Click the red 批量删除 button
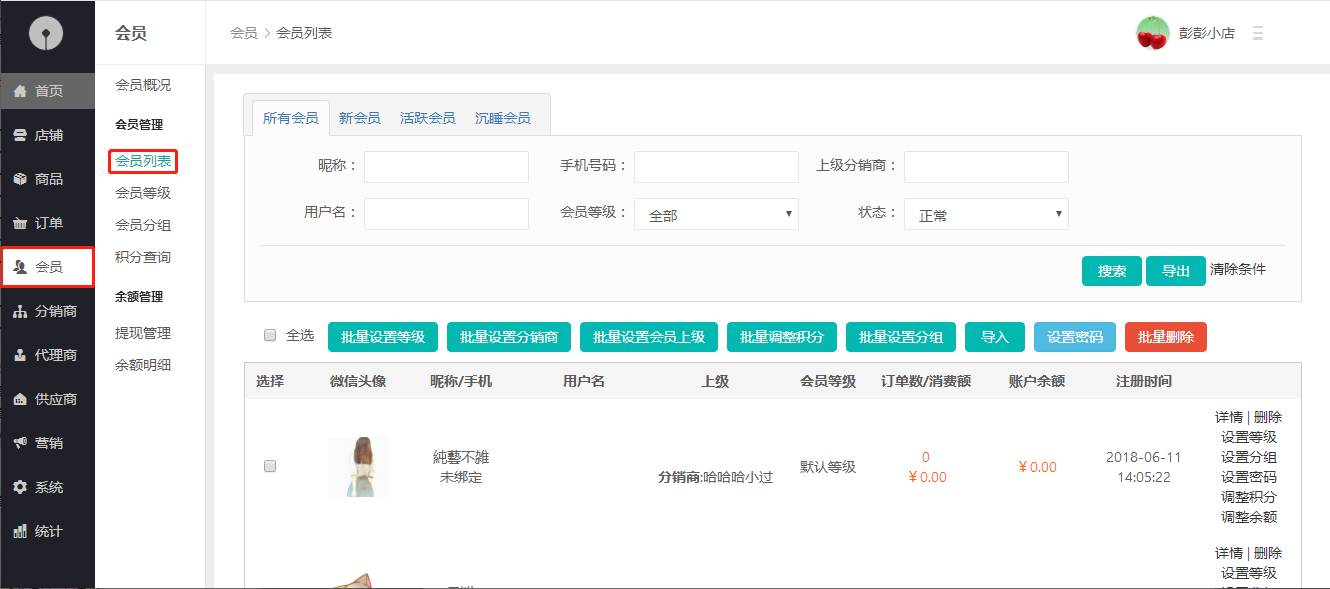Image resolution: width=1330 pixels, height=589 pixels. [x=1165, y=337]
